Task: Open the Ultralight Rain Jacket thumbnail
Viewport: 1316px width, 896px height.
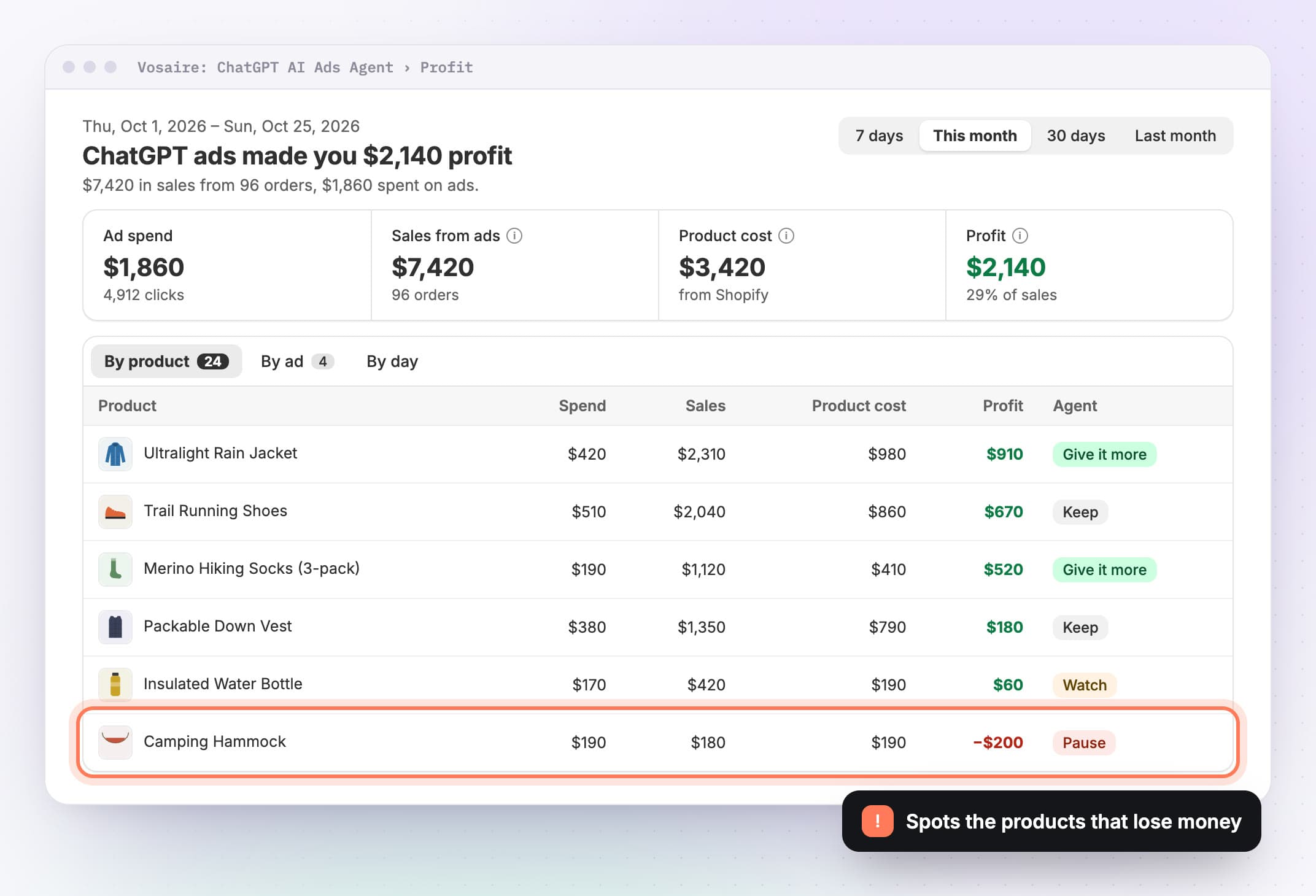Action: (x=115, y=454)
